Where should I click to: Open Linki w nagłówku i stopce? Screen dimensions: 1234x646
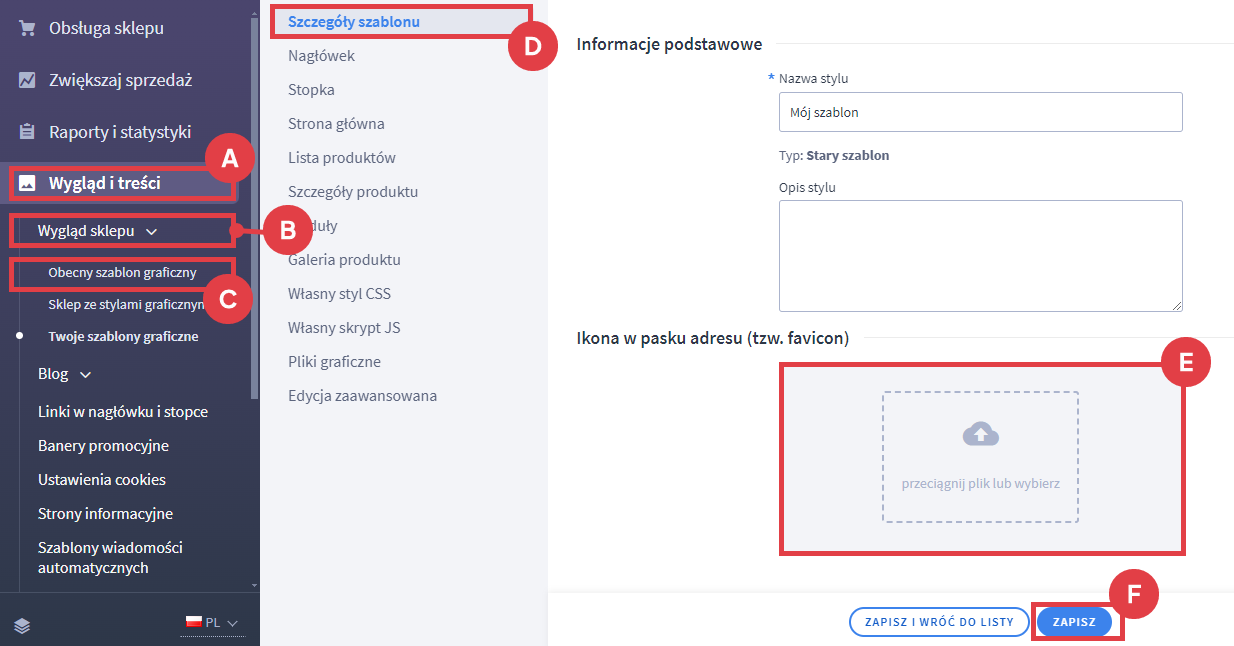123,412
